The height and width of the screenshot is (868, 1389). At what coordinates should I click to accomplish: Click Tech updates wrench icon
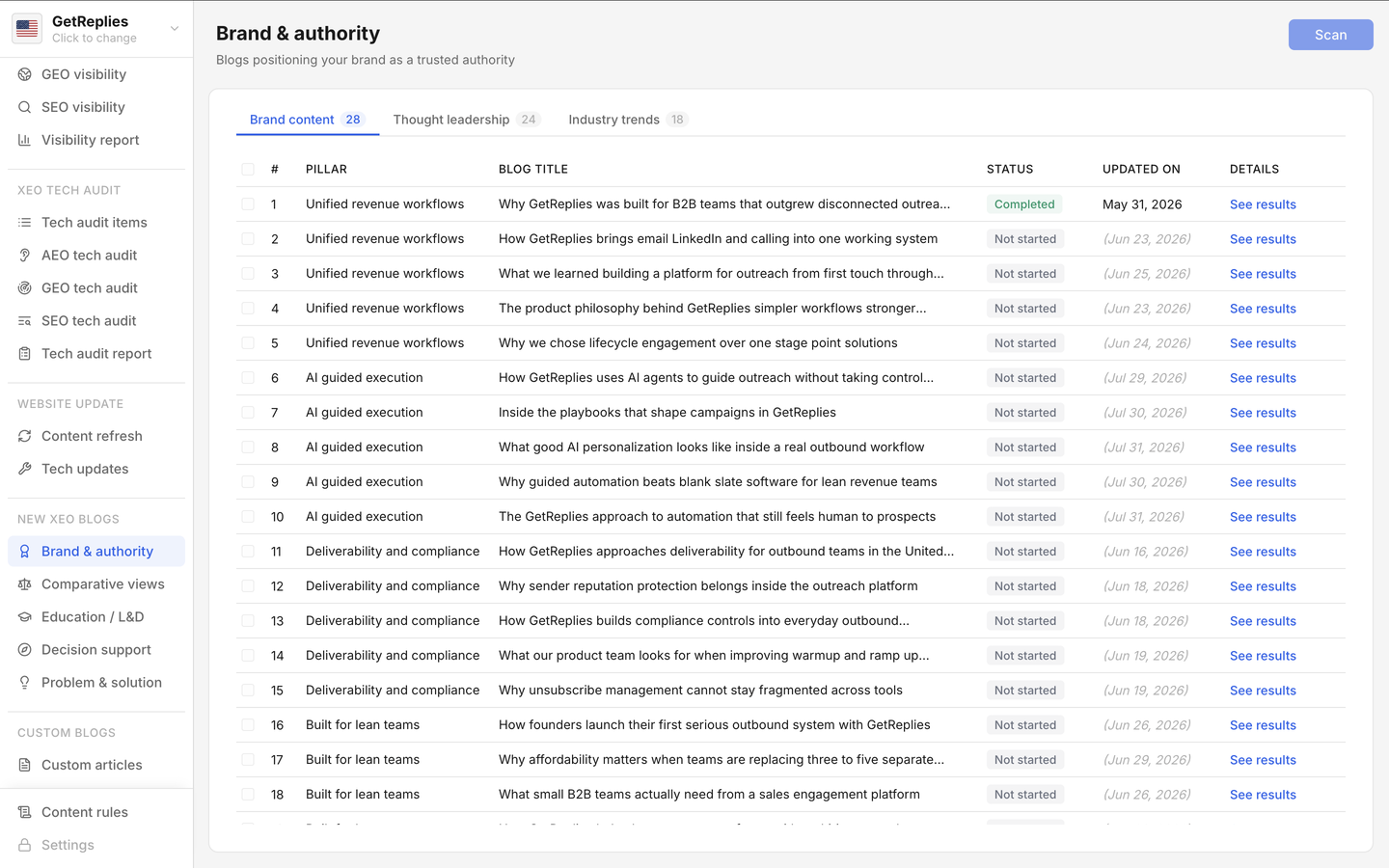pos(25,469)
